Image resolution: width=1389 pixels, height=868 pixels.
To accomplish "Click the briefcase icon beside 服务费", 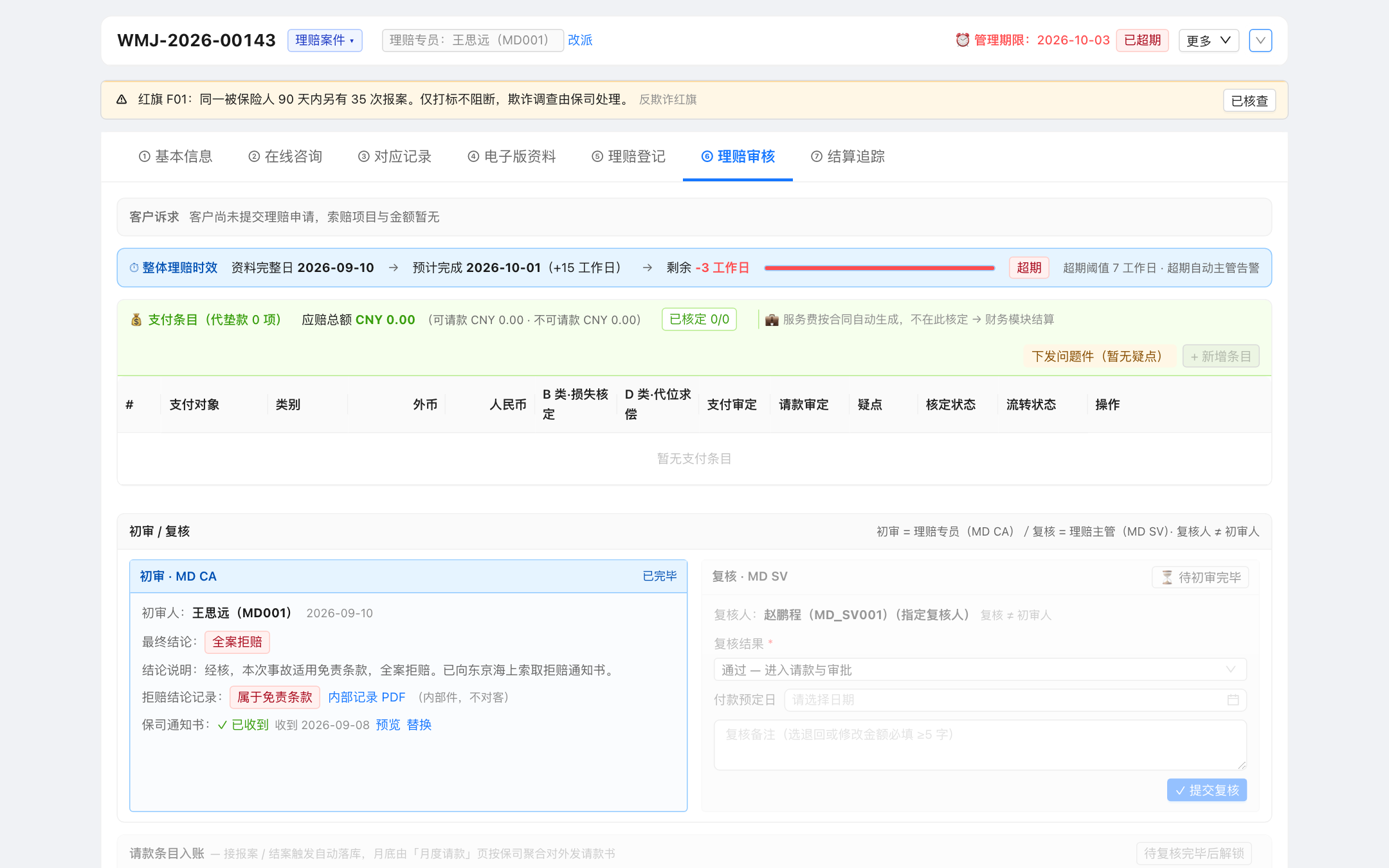I will coord(772,320).
